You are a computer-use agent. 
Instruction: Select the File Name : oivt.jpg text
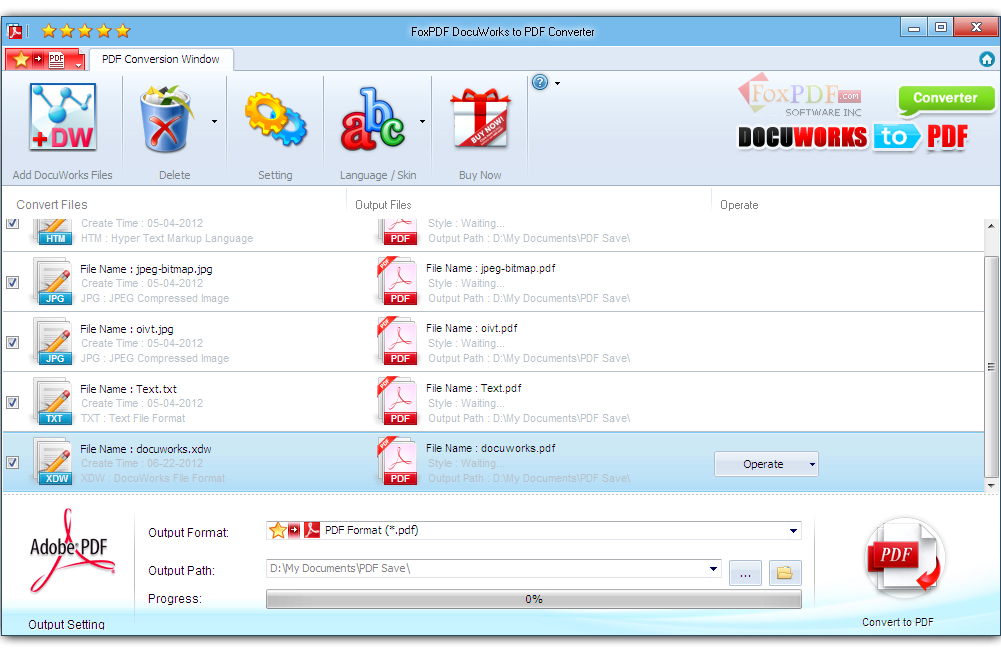pyautogui.click(x=127, y=329)
